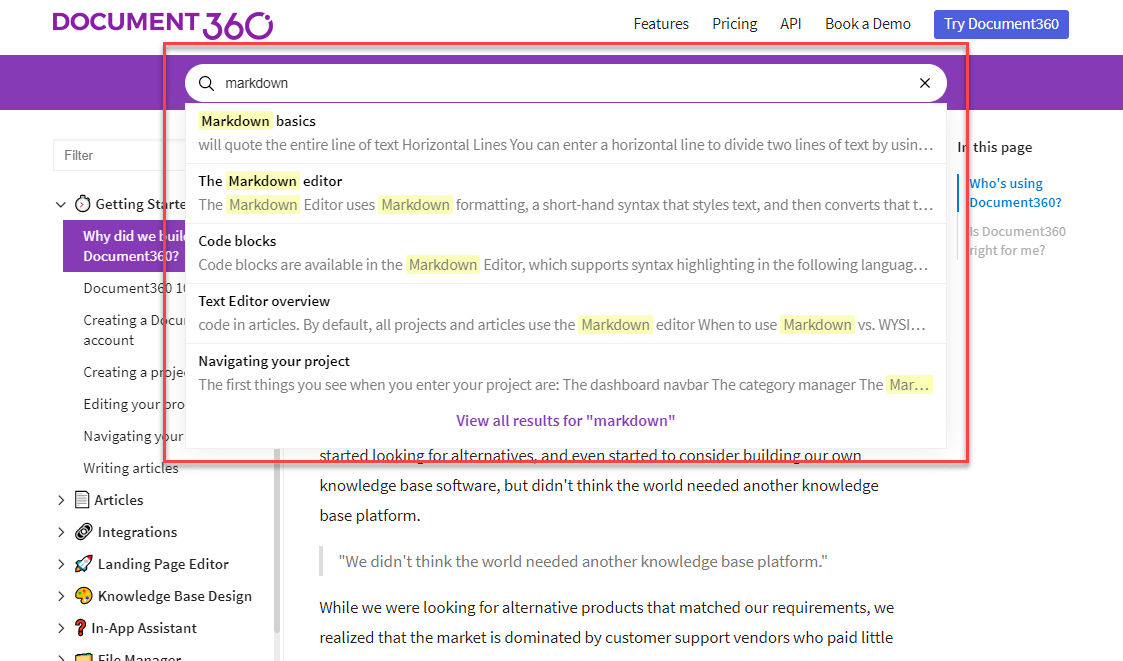The width and height of the screenshot is (1123, 661).
Task: Click the search magnifier icon
Action: pyautogui.click(x=206, y=83)
